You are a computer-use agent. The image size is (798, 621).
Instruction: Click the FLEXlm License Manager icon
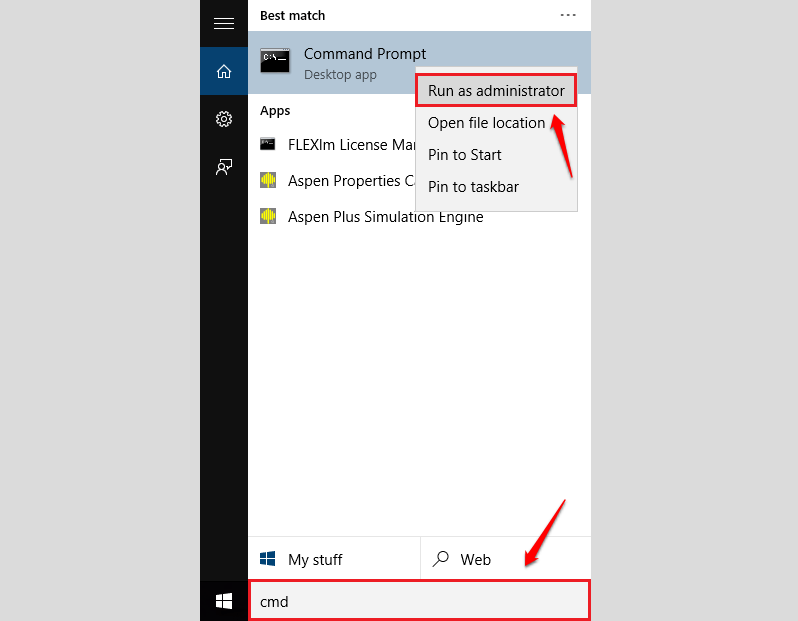(268, 144)
